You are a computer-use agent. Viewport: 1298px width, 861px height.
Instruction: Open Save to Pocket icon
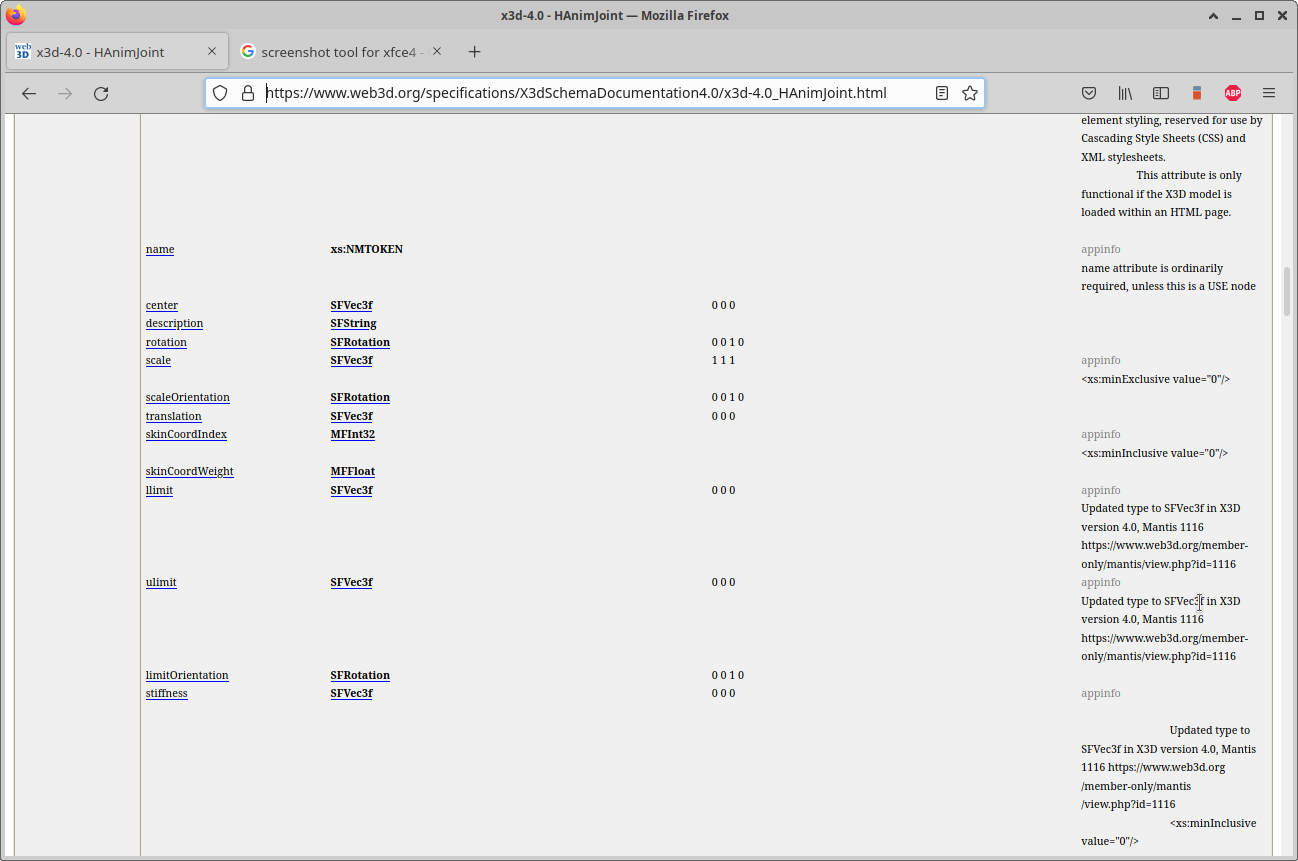[1089, 93]
